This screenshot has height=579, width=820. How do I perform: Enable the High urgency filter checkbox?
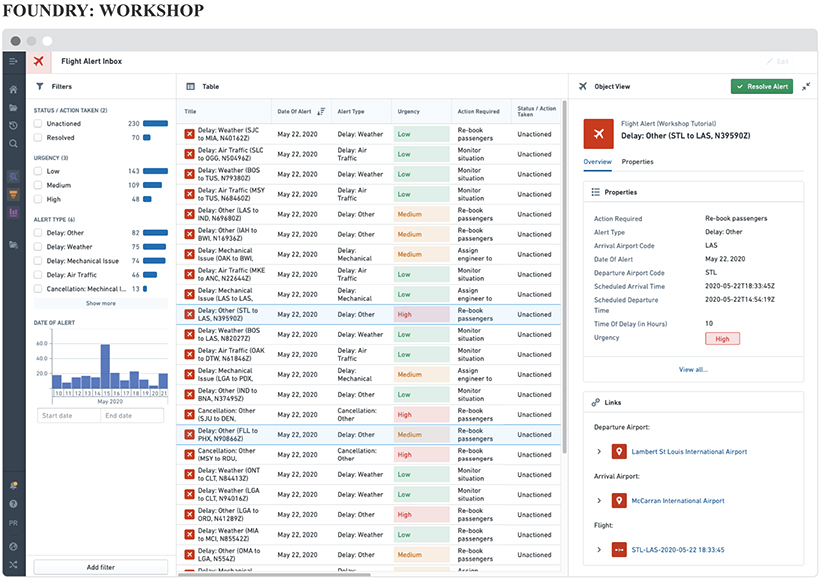coord(40,199)
